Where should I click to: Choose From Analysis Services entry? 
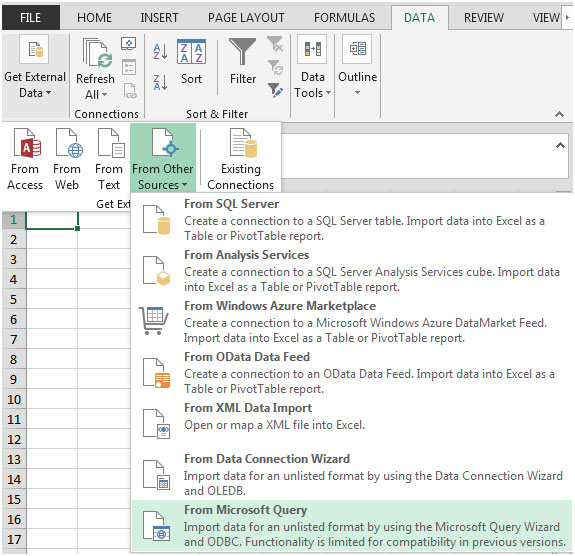click(x=352, y=271)
